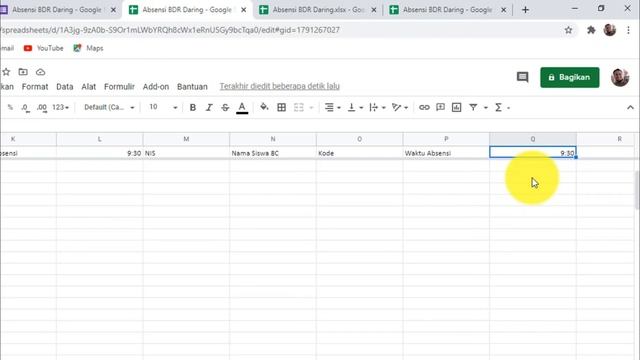Select cell containing 'Waktu Absensi'
Viewport: 640px width, 360px height.
[446, 153]
